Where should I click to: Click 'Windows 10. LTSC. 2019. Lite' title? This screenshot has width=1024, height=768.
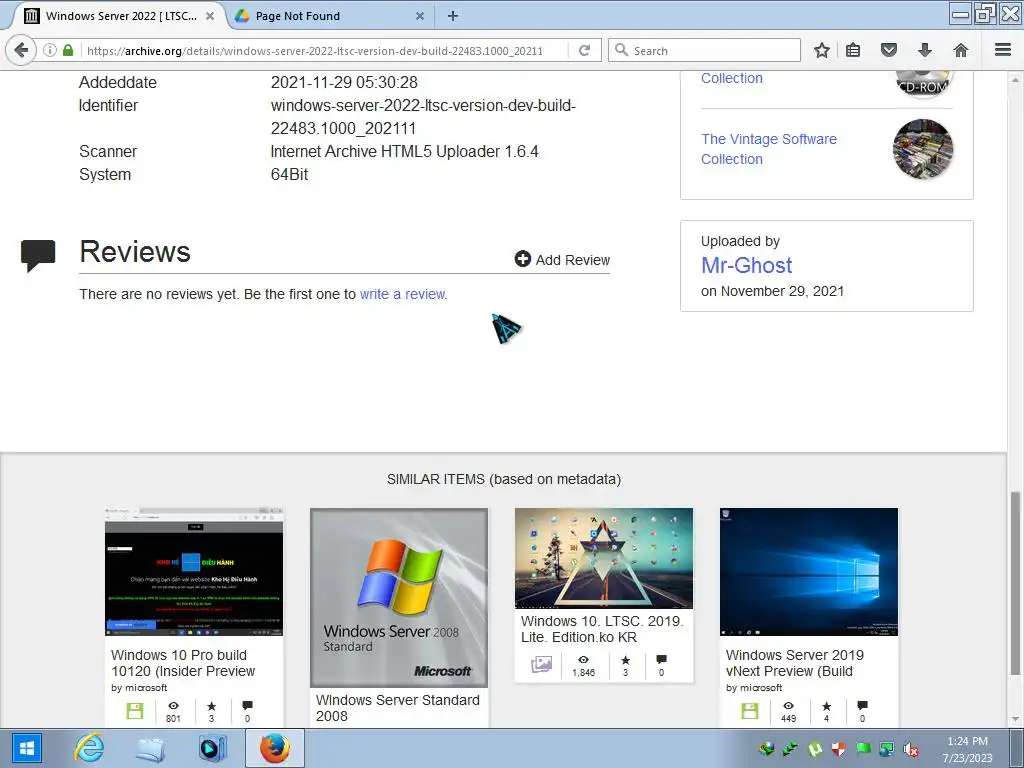601,629
